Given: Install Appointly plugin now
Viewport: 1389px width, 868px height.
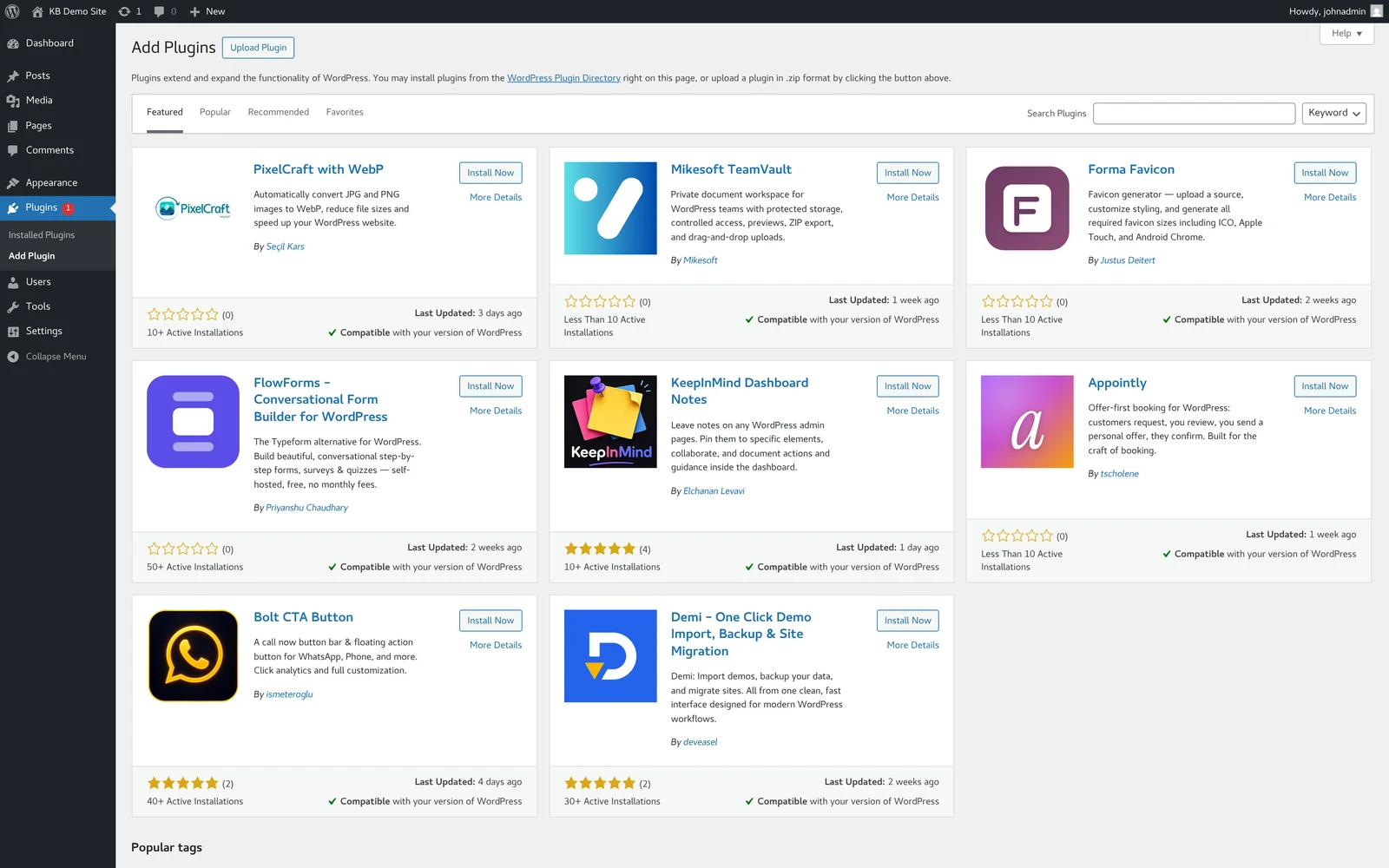Looking at the screenshot, I should point(1325,386).
